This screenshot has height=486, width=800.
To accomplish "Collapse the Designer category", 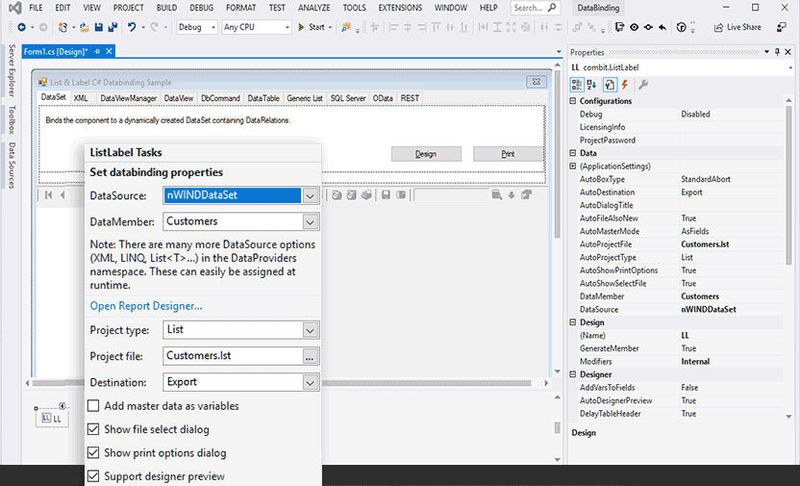I will point(572,374).
